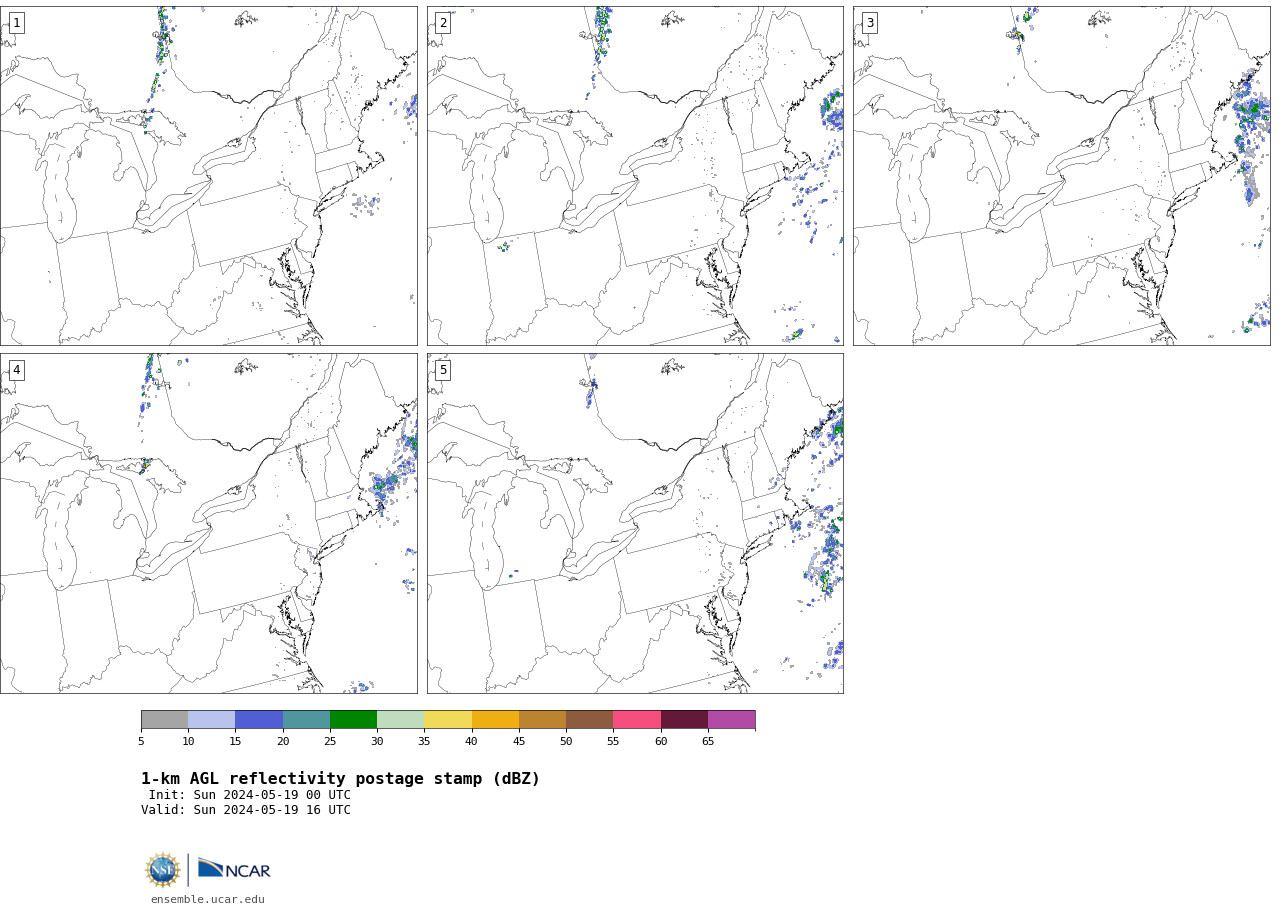Click the colorbar tick label '35'
This screenshot has width=1280, height=910.
[x=424, y=741]
